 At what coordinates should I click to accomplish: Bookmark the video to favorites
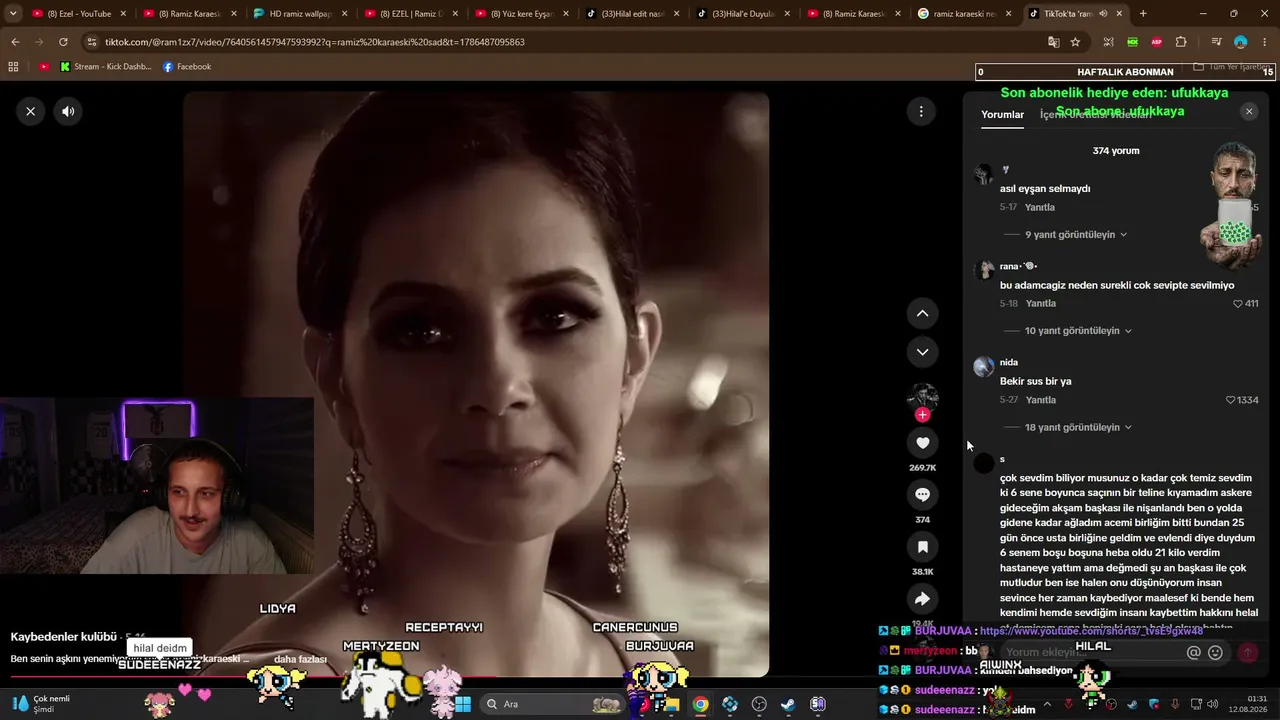[922, 547]
